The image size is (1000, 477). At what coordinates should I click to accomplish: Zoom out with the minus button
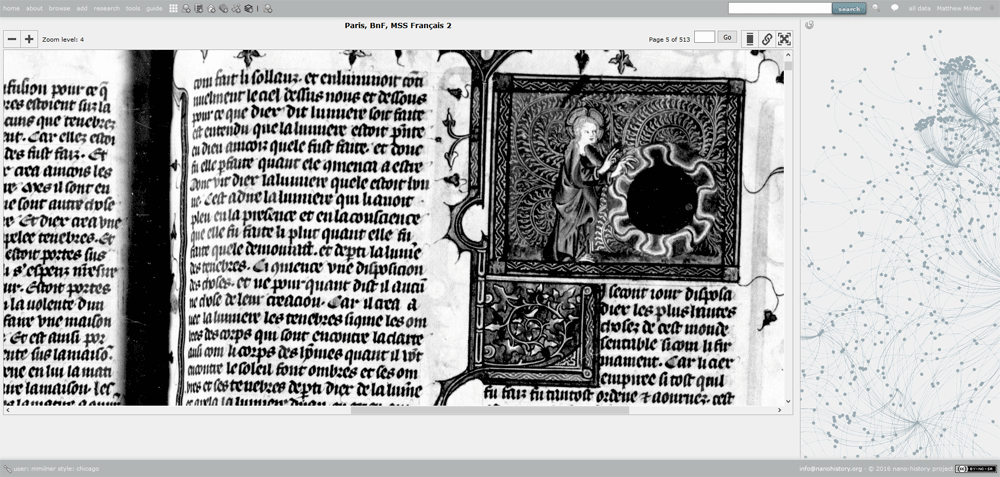pyautogui.click(x=11, y=39)
